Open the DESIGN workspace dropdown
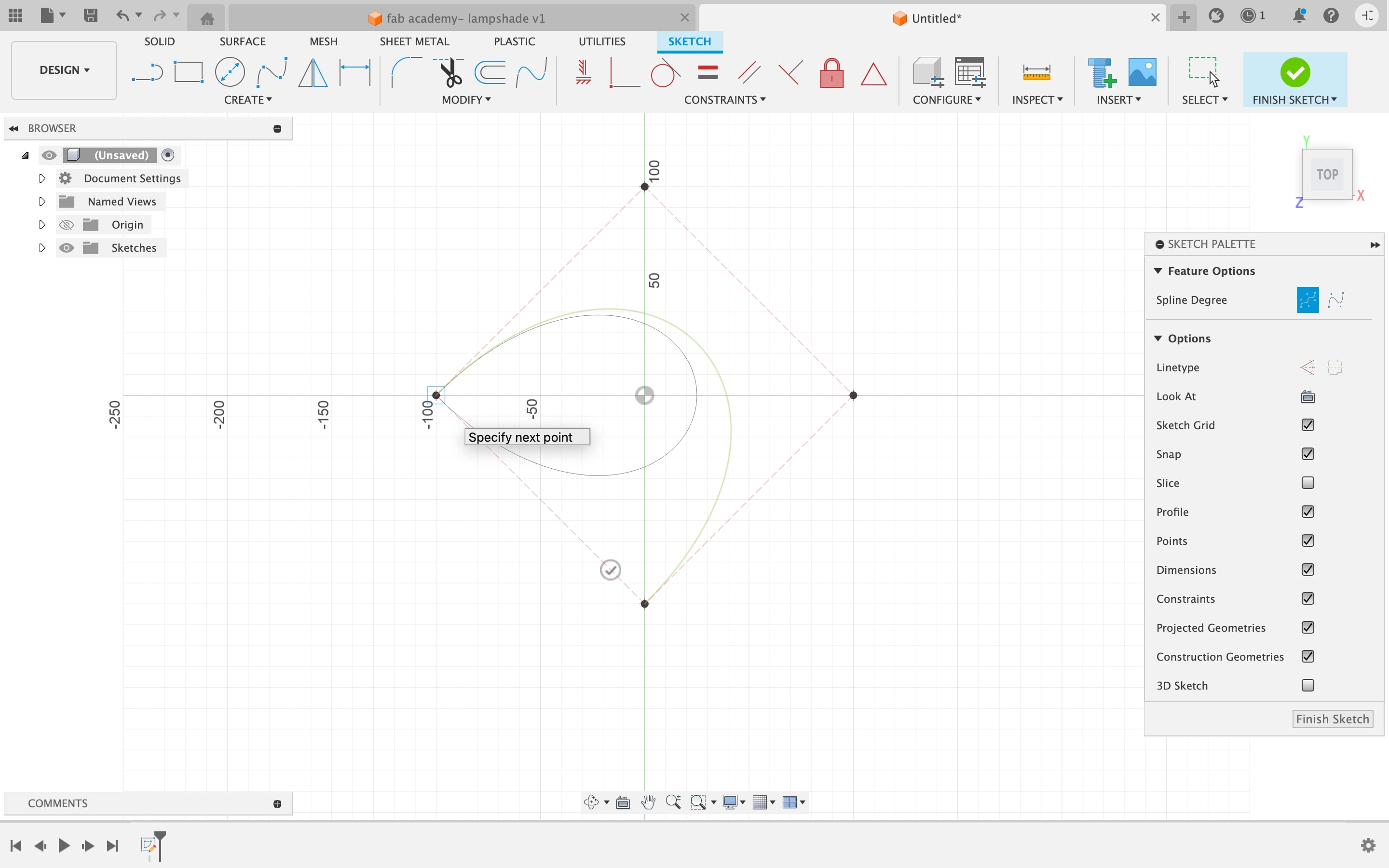Screen dimensions: 1389x868 point(64,70)
